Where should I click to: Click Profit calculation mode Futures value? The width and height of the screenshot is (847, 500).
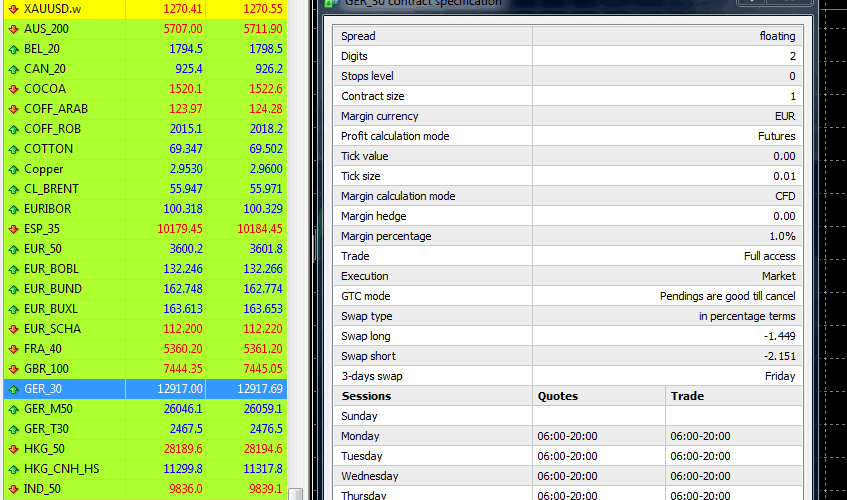[x=777, y=136]
